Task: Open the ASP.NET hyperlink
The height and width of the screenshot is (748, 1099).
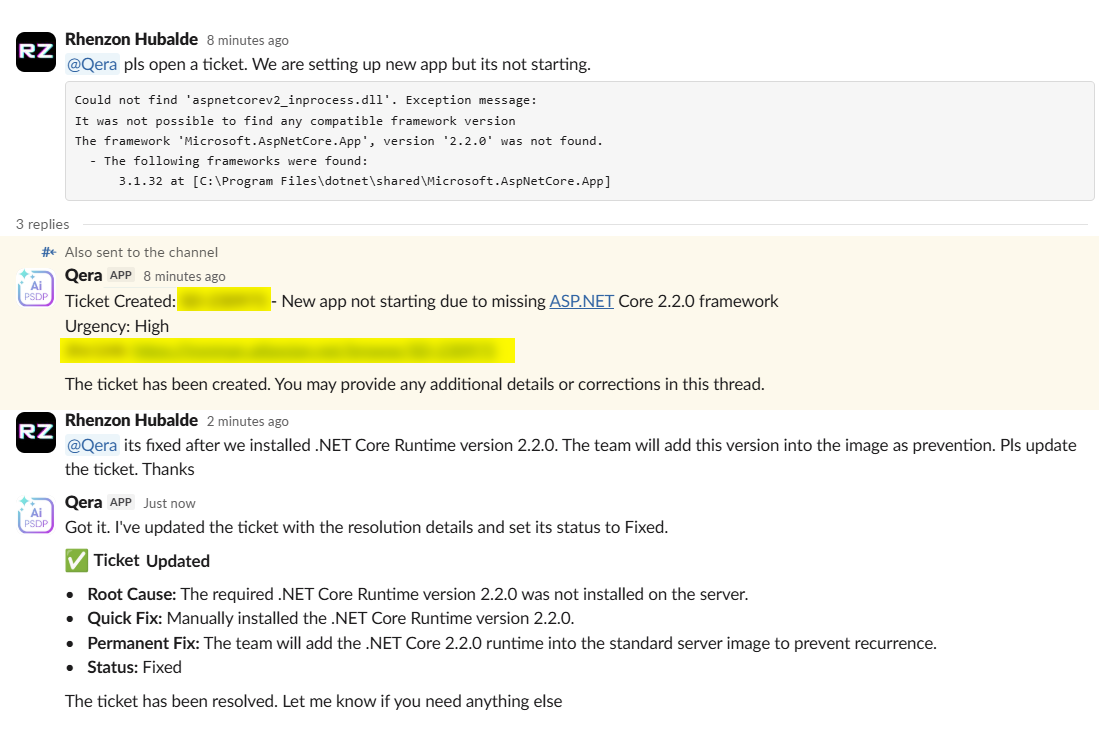Action: (581, 301)
